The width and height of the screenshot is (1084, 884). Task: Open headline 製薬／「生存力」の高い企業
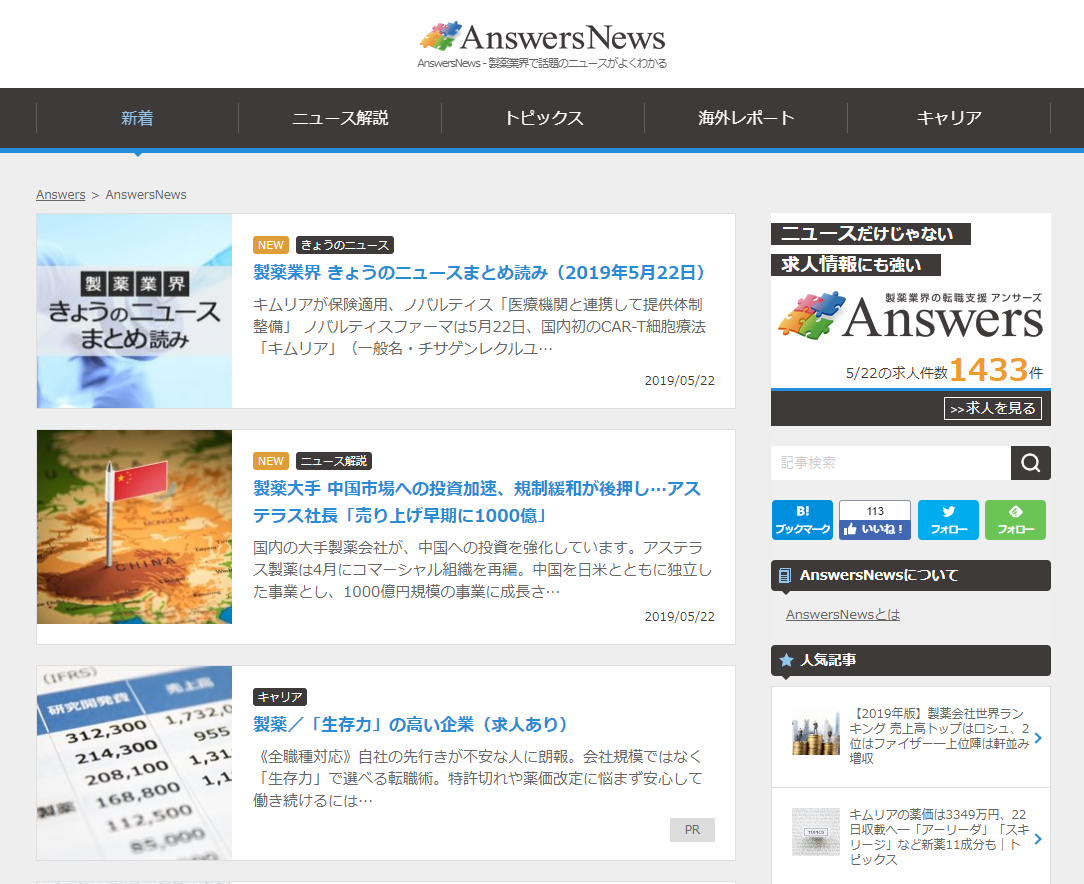(x=411, y=724)
